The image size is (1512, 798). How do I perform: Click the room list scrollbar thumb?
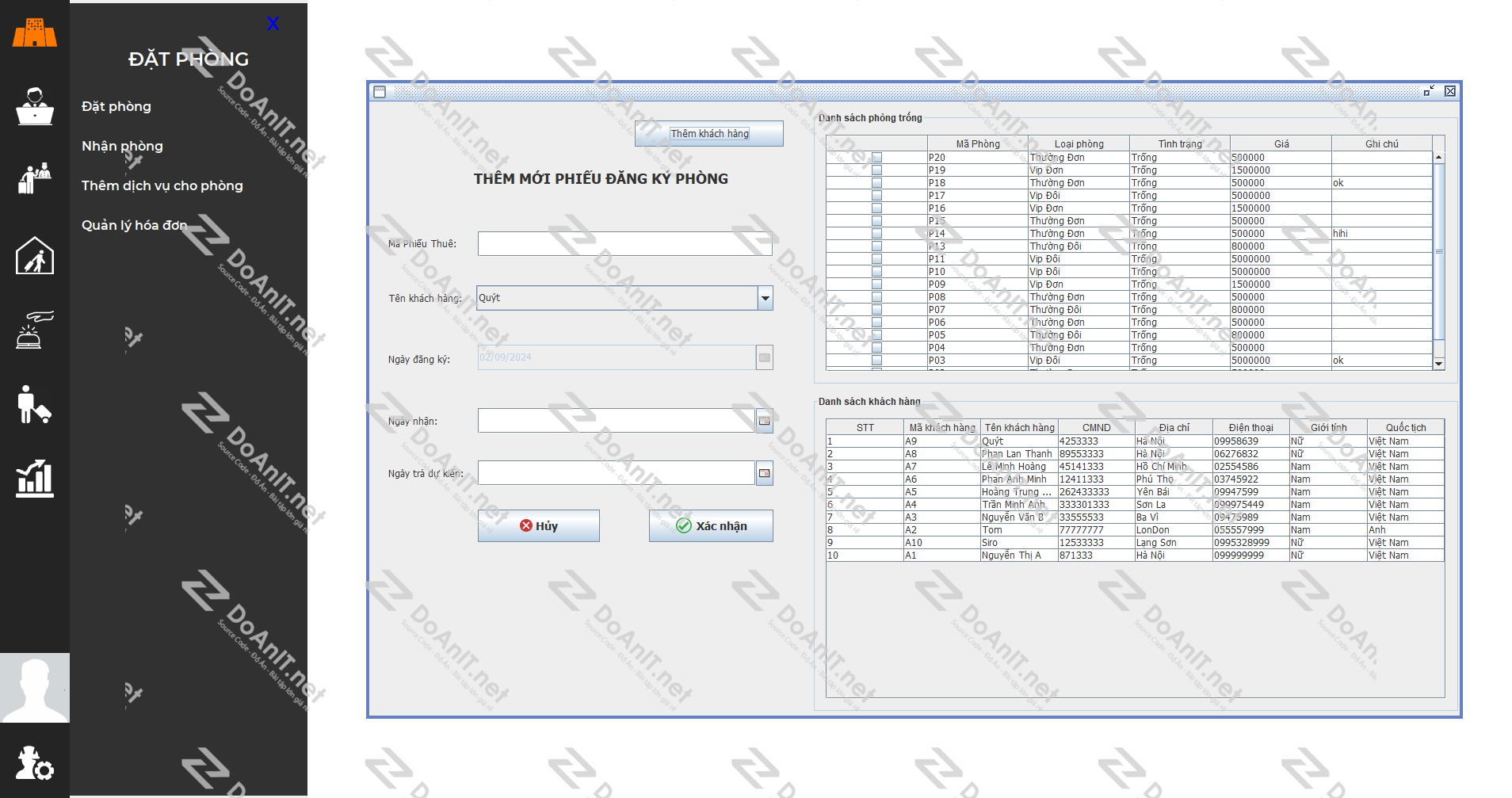pyautogui.click(x=1439, y=251)
